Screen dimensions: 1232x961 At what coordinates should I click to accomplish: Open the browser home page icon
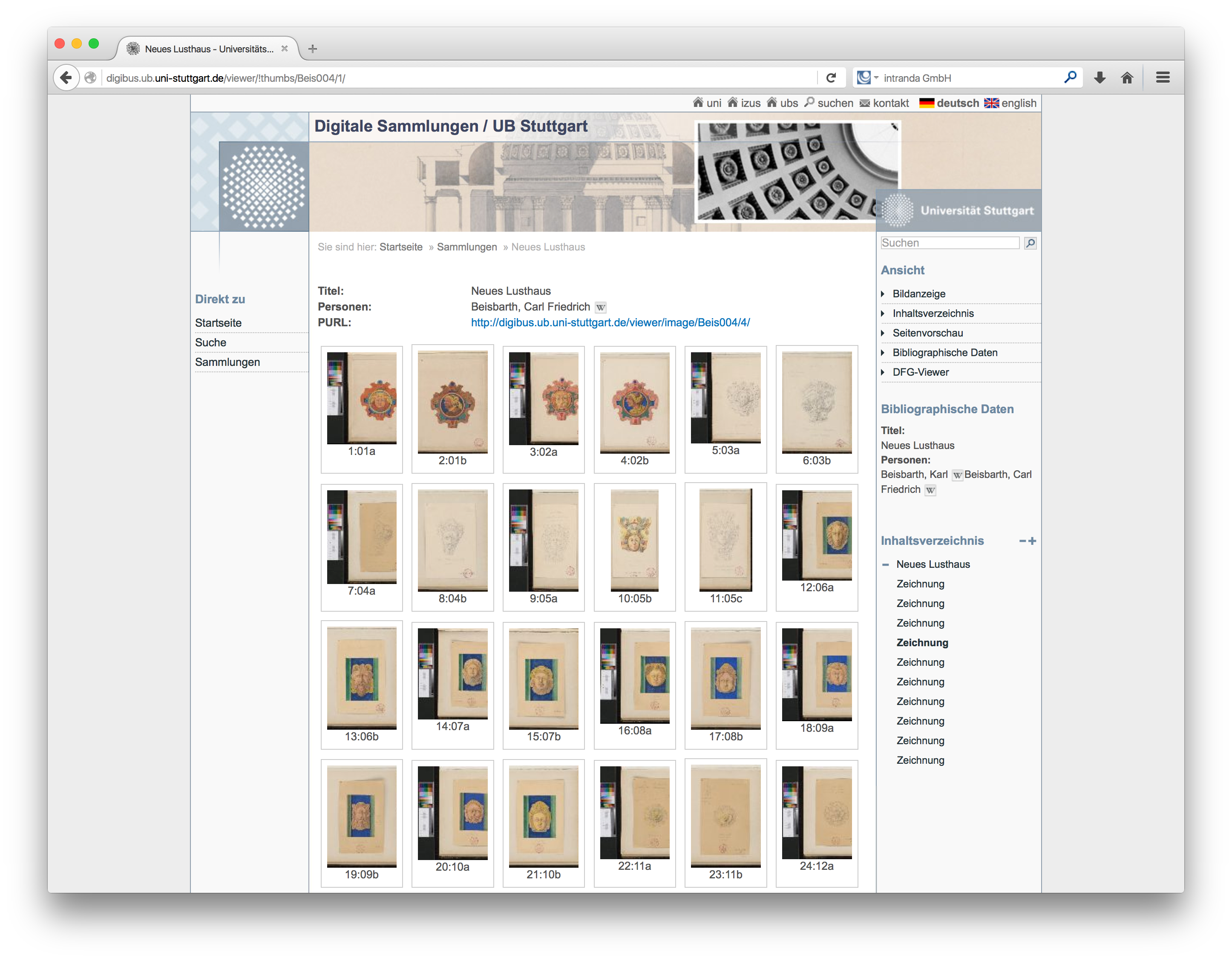click(x=1127, y=78)
